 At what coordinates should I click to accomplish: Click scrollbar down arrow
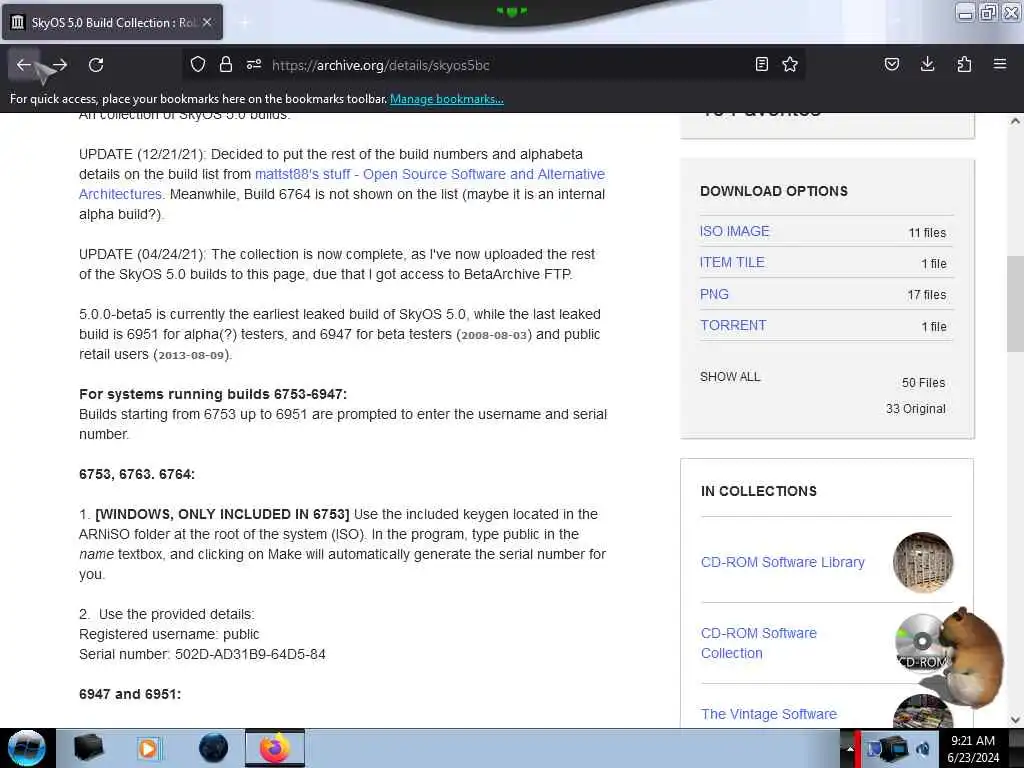point(1015,720)
